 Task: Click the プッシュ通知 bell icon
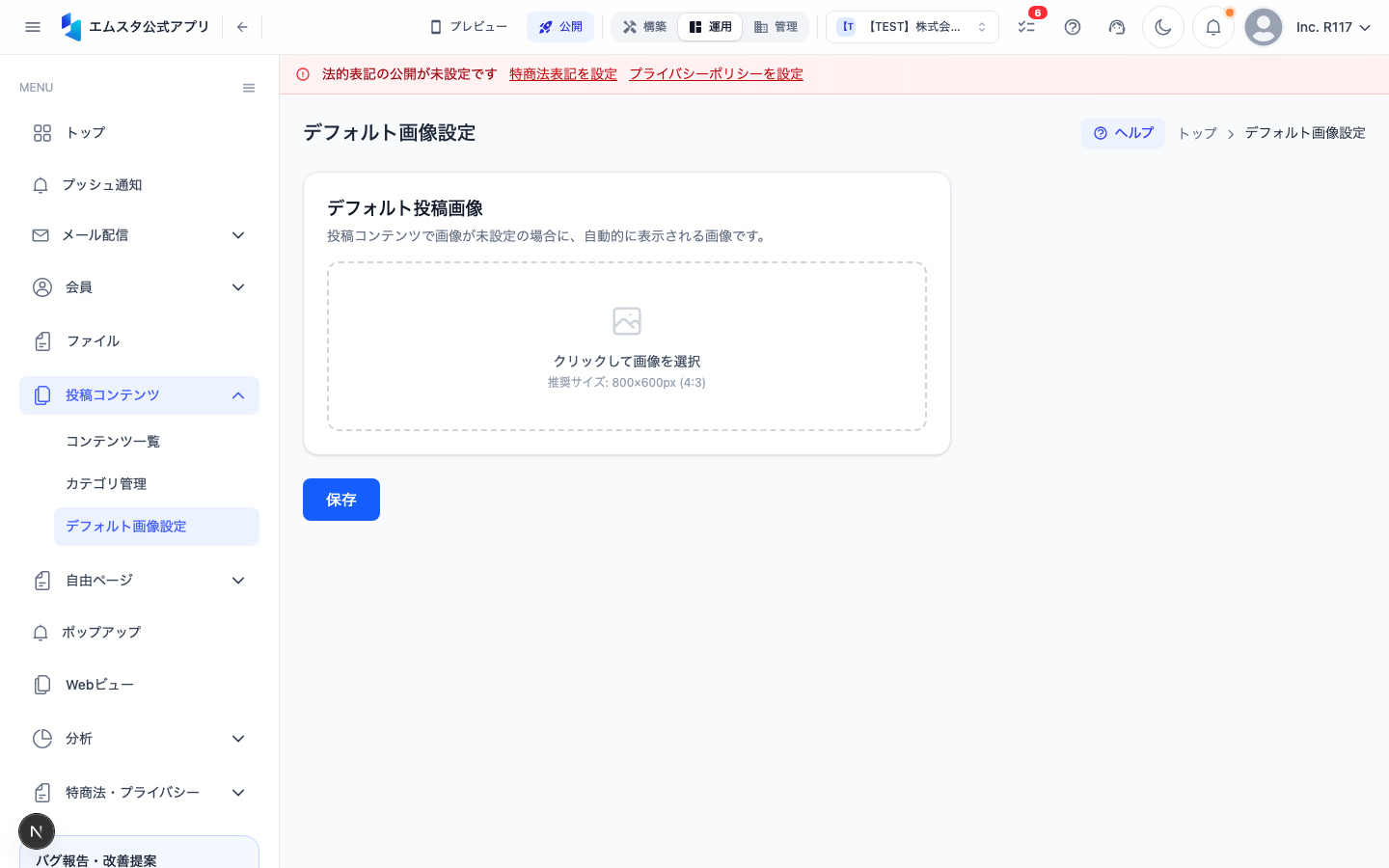click(x=41, y=185)
